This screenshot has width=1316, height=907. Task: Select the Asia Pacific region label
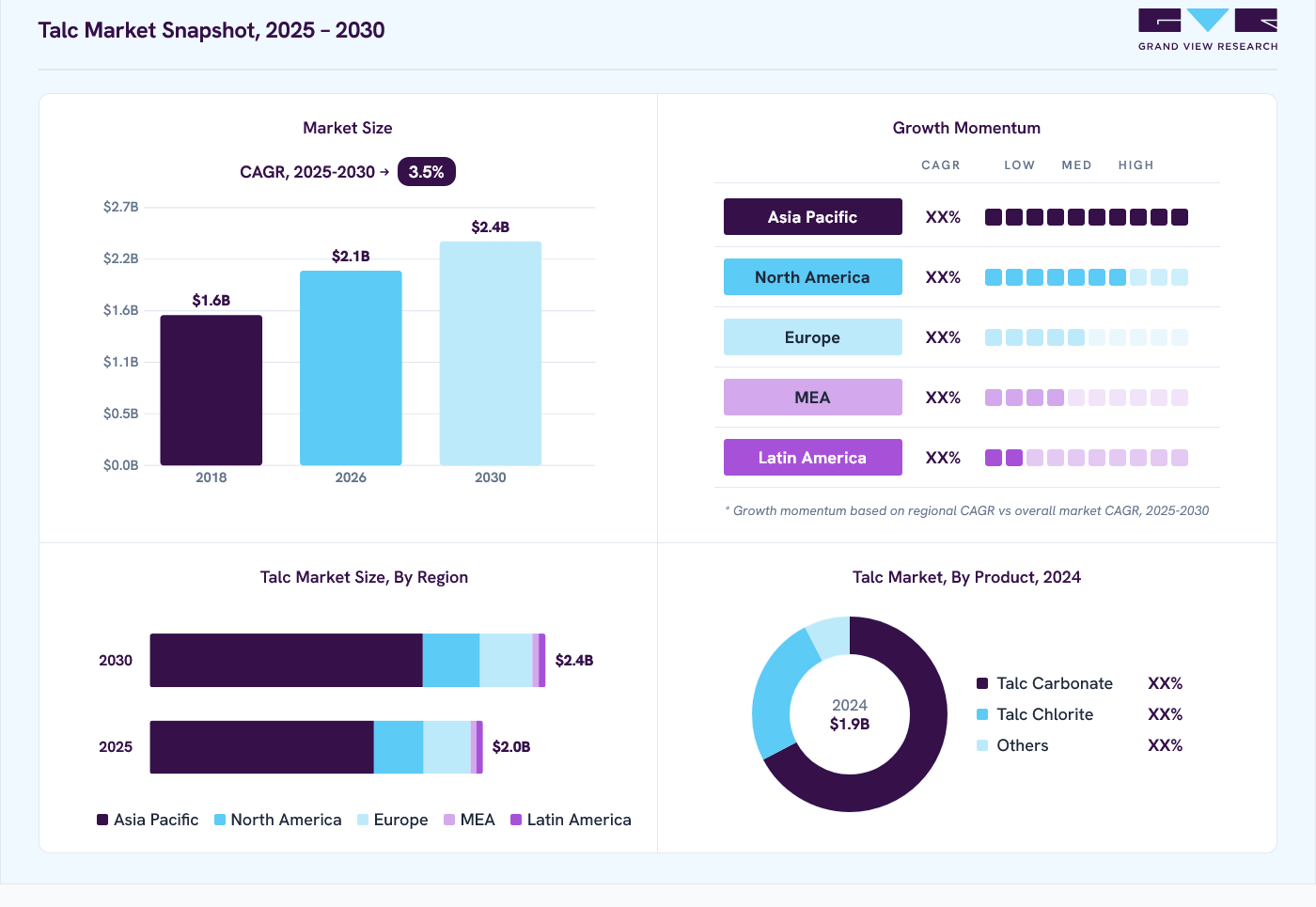(813, 217)
